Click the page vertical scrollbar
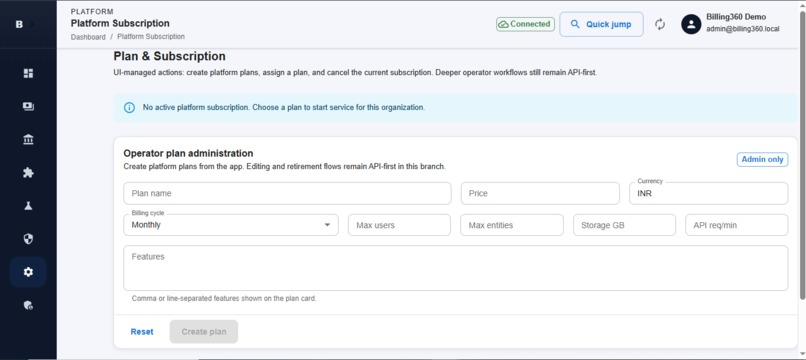The height and width of the screenshot is (360, 806). click(x=802, y=154)
